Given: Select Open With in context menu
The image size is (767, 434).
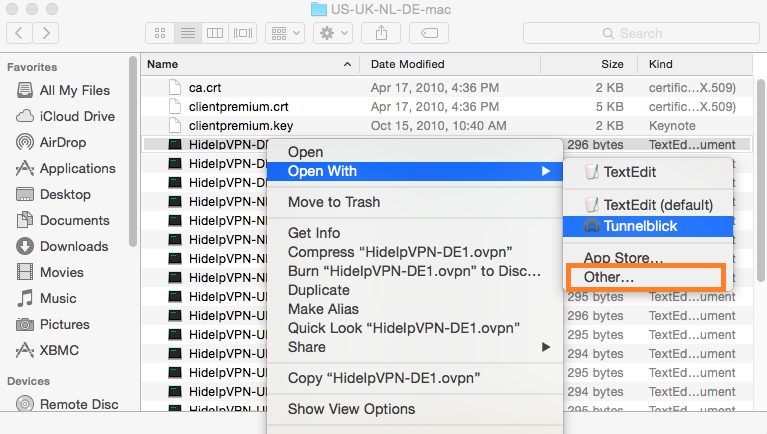Looking at the screenshot, I should tap(415, 171).
